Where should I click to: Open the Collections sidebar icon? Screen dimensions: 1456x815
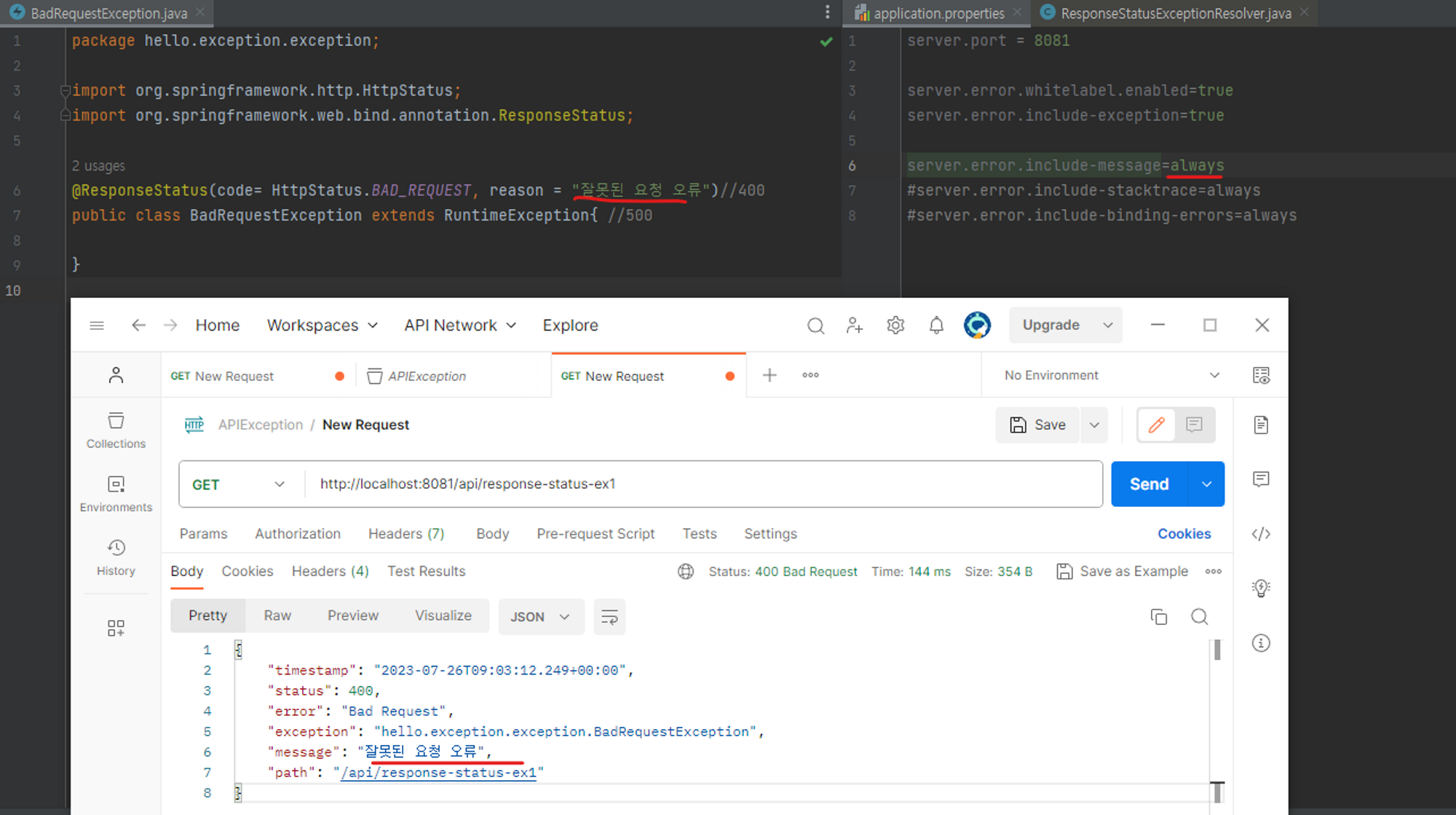(116, 430)
